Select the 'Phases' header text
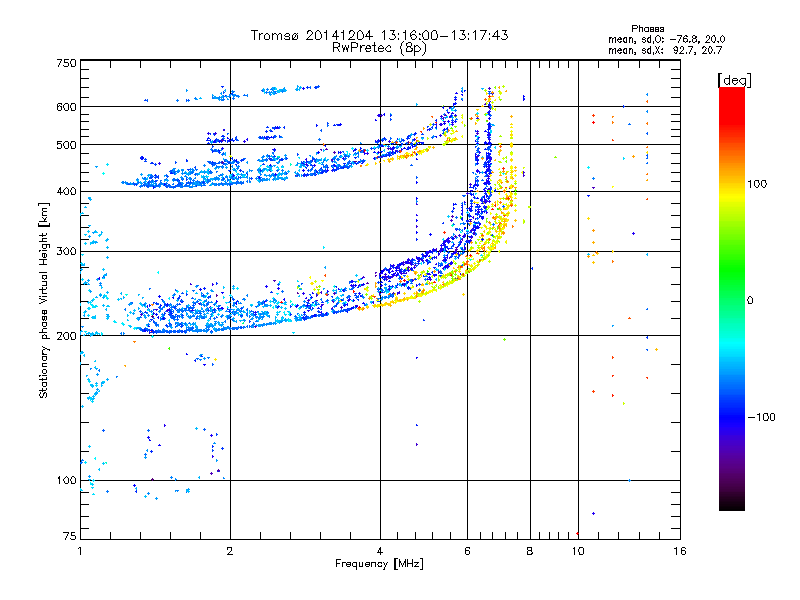 point(647,29)
